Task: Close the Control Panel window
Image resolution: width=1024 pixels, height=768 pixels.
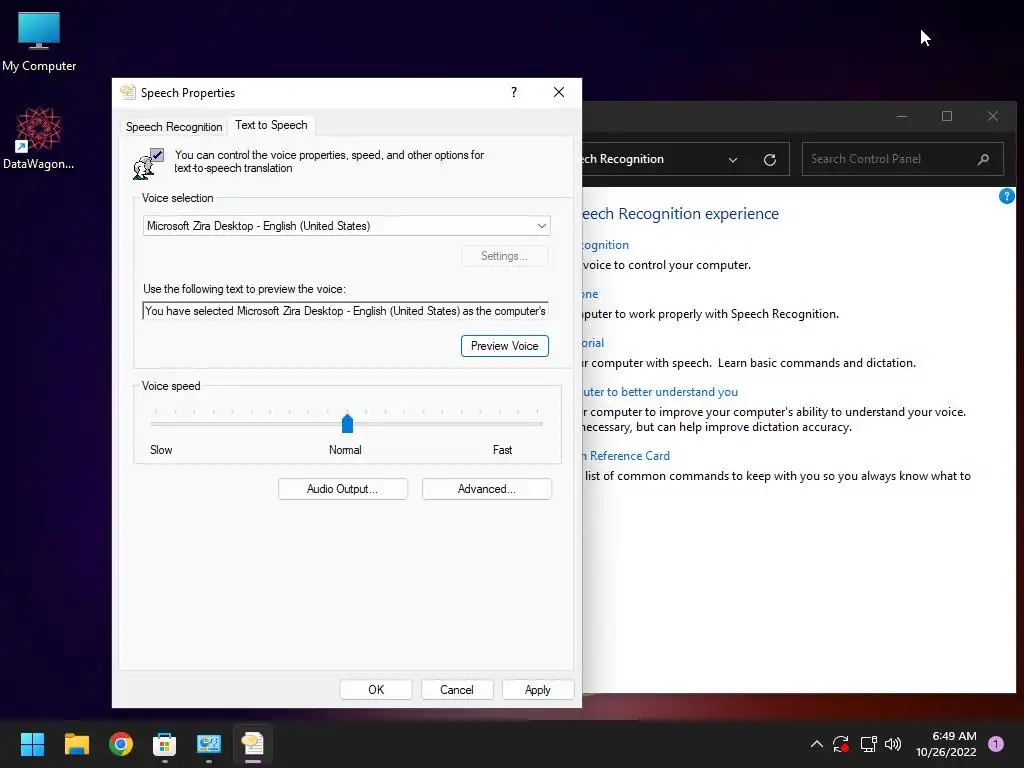Action: (993, 116)
